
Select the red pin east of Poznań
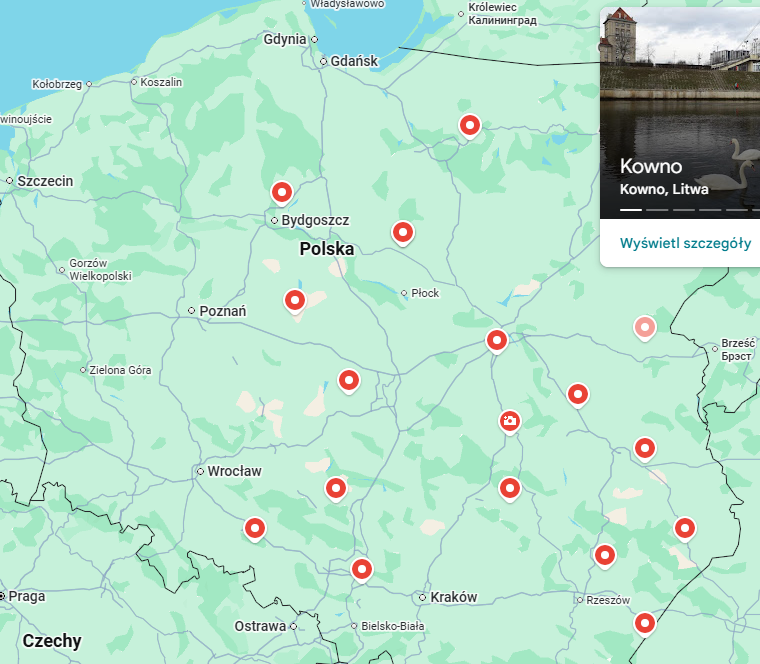click(x=295, y=301)
